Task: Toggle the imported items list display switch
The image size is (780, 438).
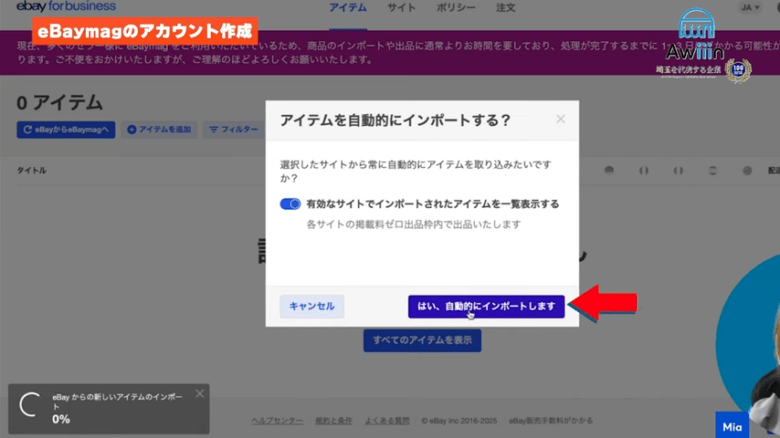Action: (290, 204)
